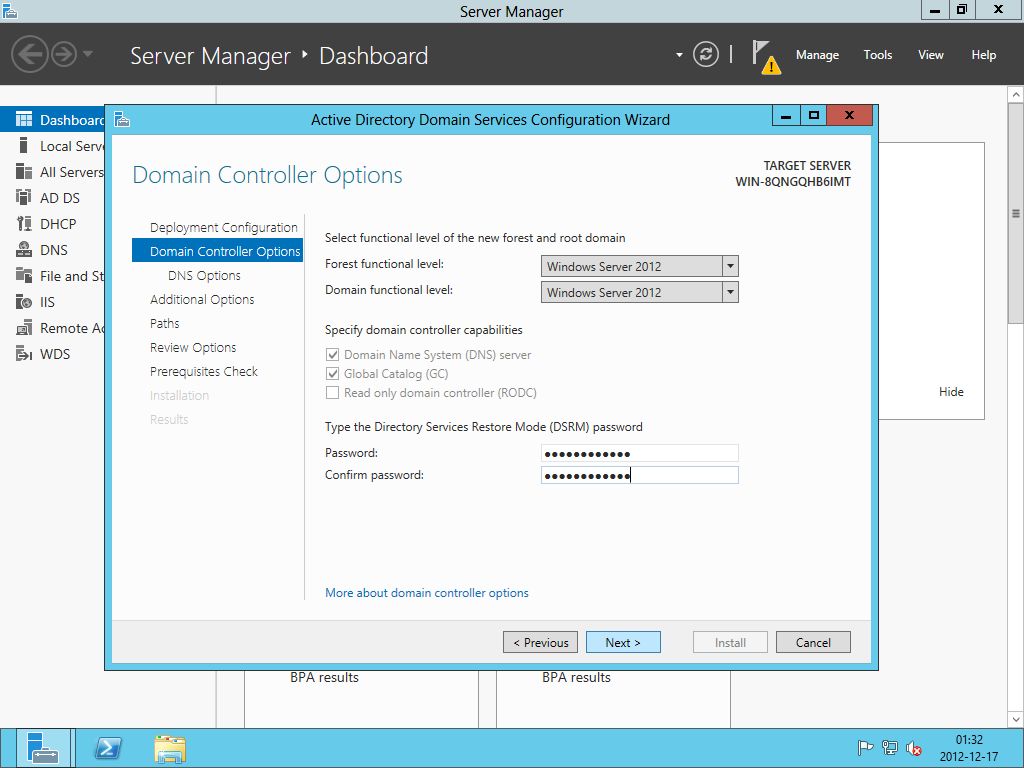Select the AD DS role icon

pos(24,197)
